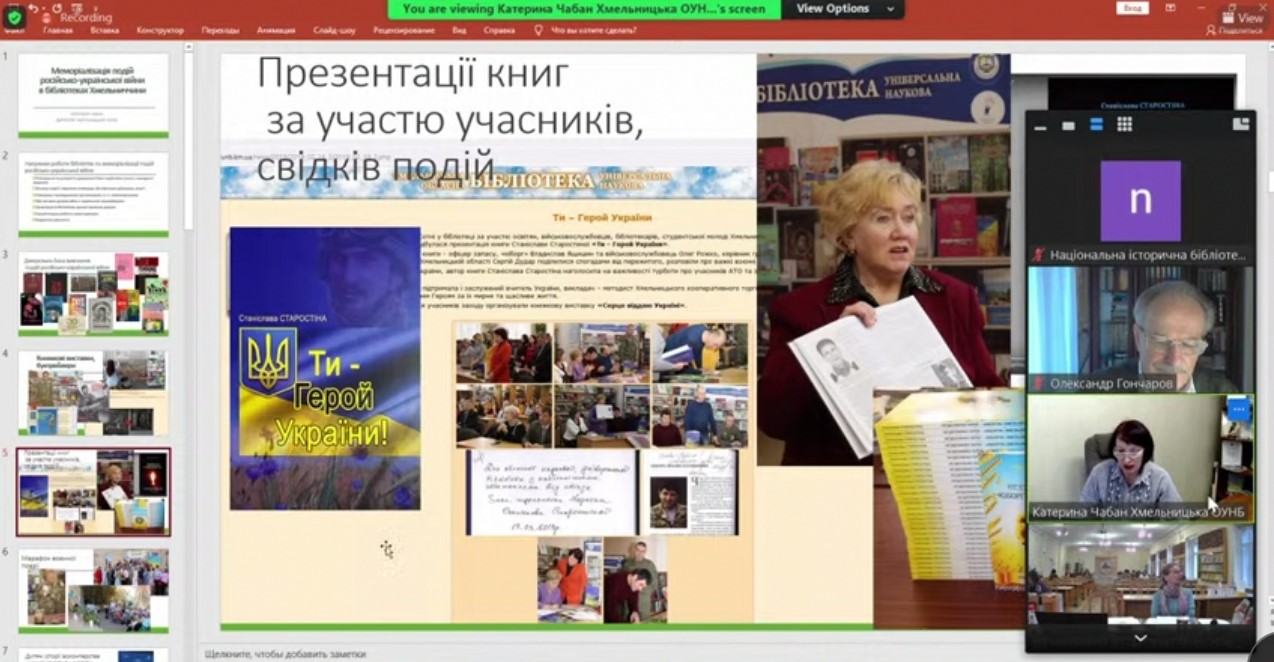Click the exit-floating-panel icon in Zoom panel

1241,124
